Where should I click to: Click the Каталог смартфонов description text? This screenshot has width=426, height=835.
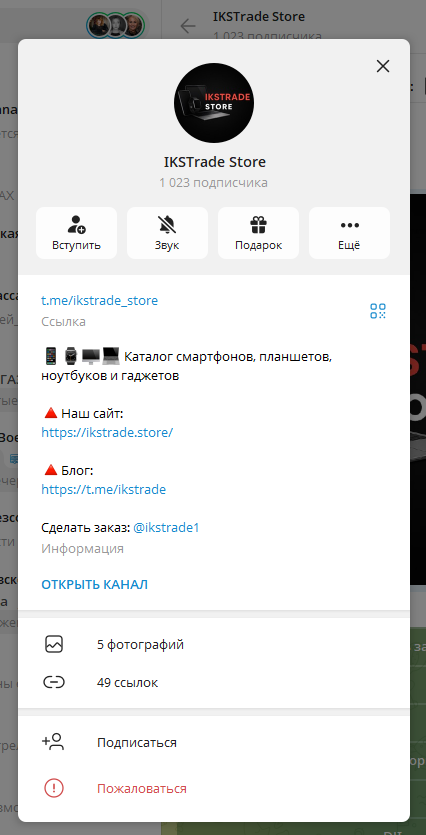(x=187, y=366)
